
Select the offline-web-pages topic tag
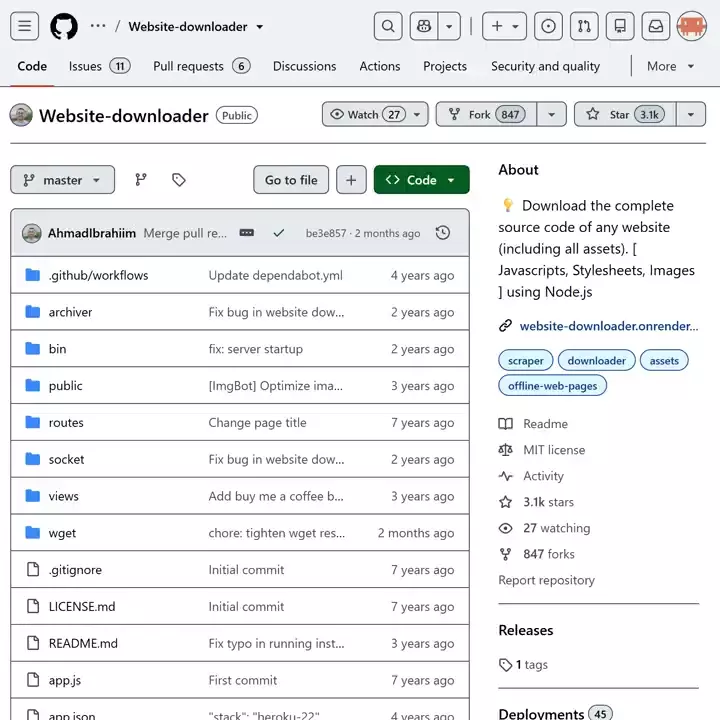(x=552, y=386)
